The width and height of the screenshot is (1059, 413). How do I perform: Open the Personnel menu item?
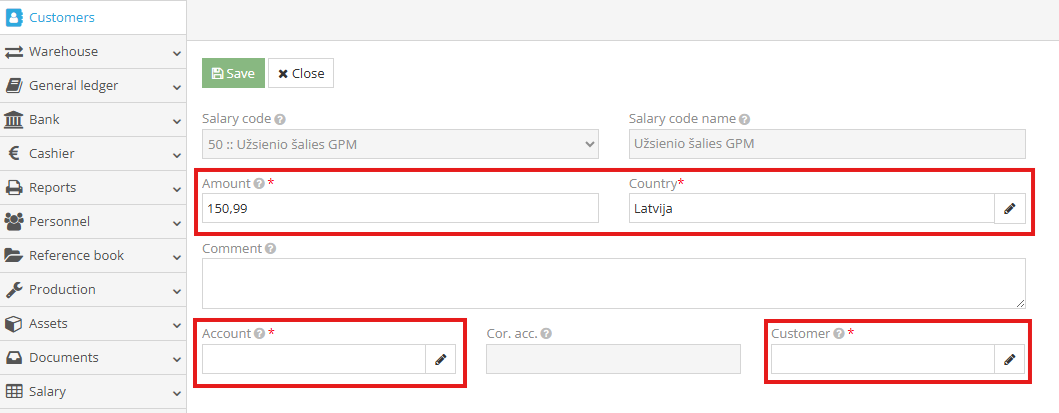pyautogui.click(x=93, y=221)
